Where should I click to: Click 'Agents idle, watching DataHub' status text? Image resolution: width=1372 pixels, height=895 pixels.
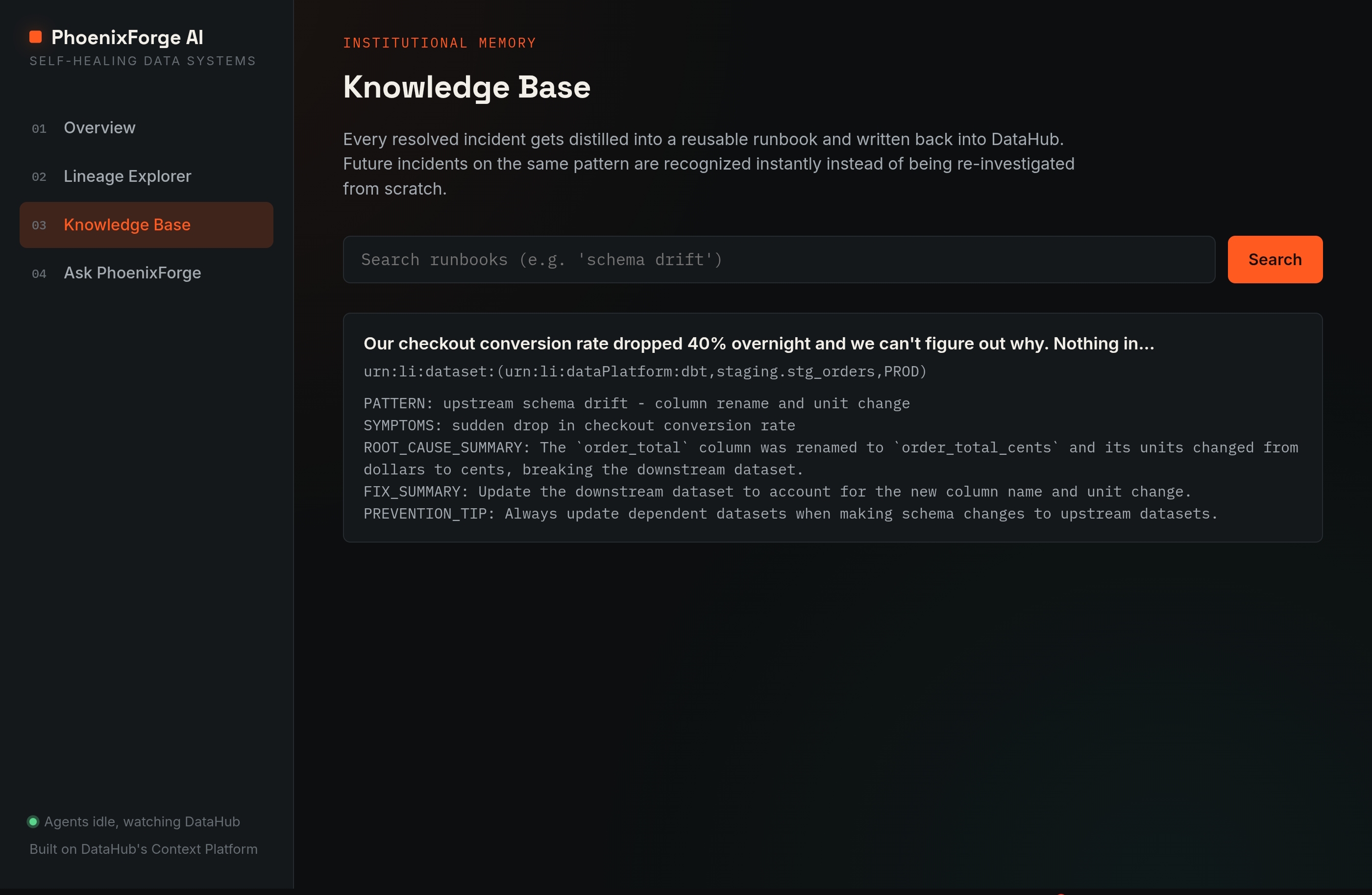[142, 822]
